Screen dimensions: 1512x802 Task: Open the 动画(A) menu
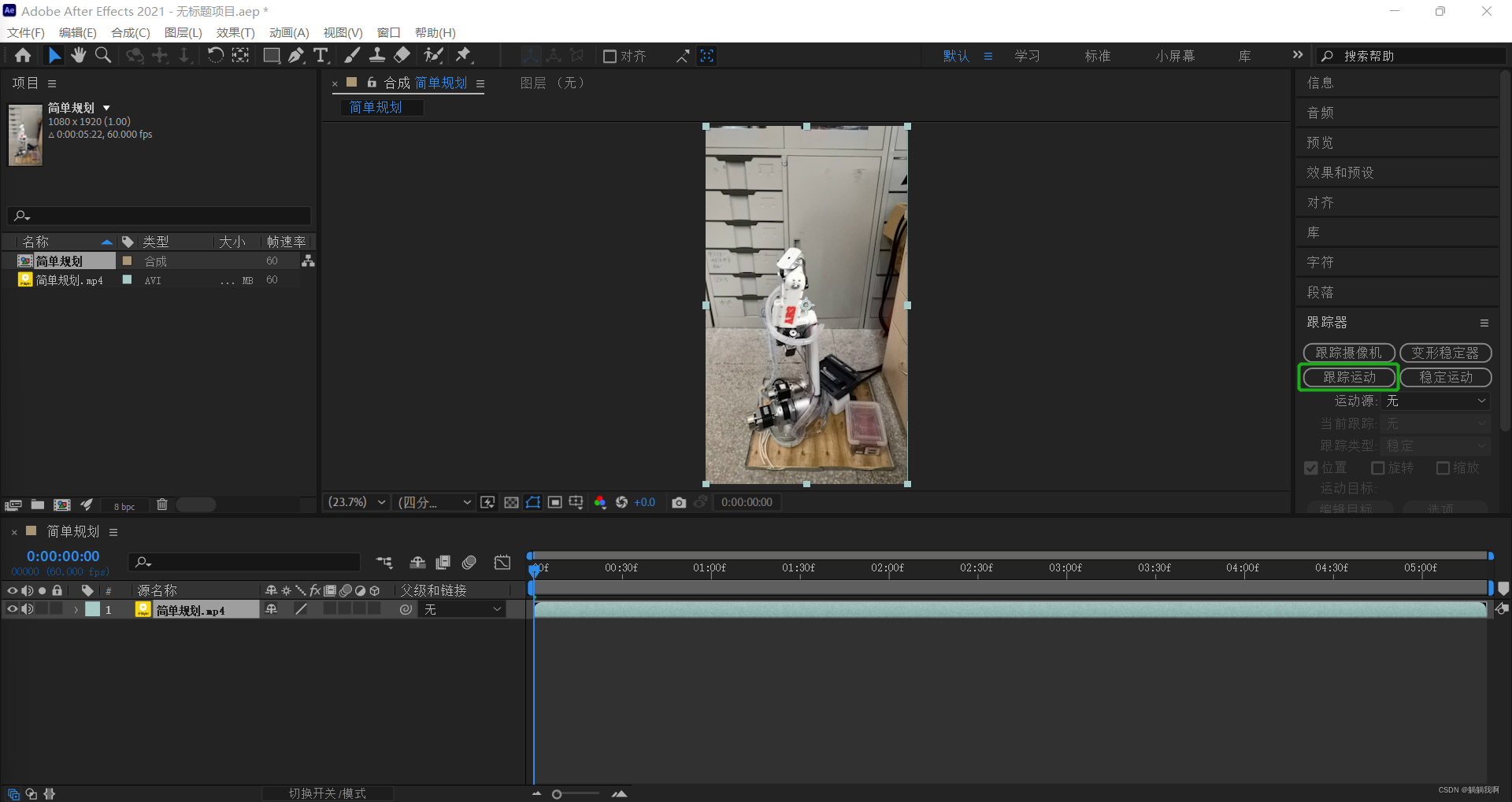click(x=289, y=32)
